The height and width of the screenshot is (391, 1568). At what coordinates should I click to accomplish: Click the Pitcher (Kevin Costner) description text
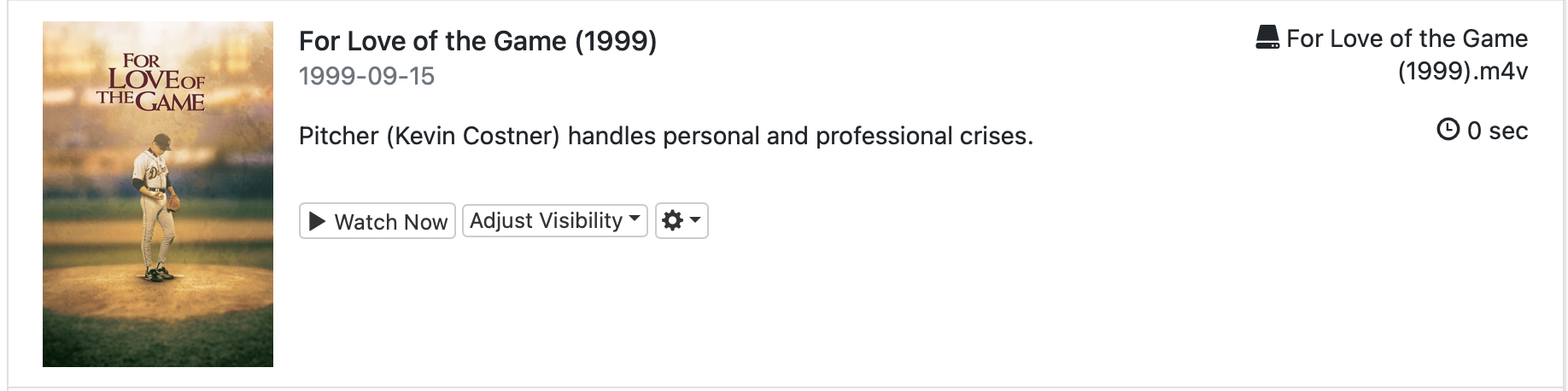[665, 136]
